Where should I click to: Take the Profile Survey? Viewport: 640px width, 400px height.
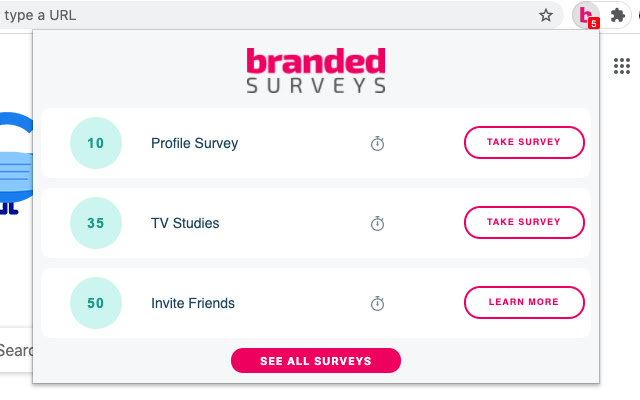click(x=524, y=142)
